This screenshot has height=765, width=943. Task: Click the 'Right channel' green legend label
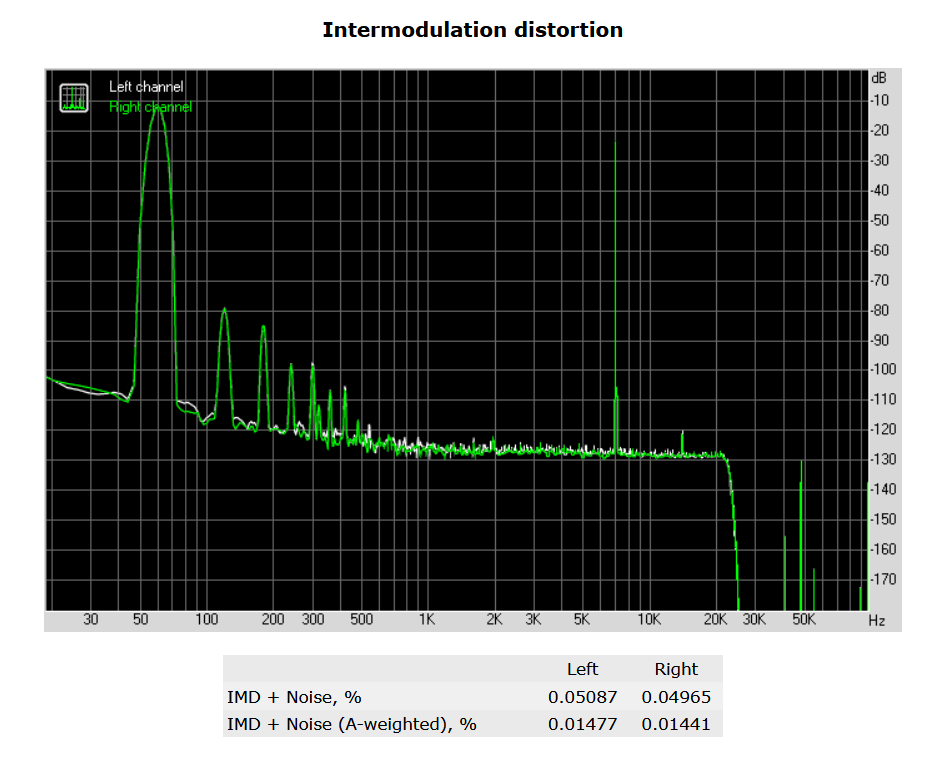click(x=150, y=107)
